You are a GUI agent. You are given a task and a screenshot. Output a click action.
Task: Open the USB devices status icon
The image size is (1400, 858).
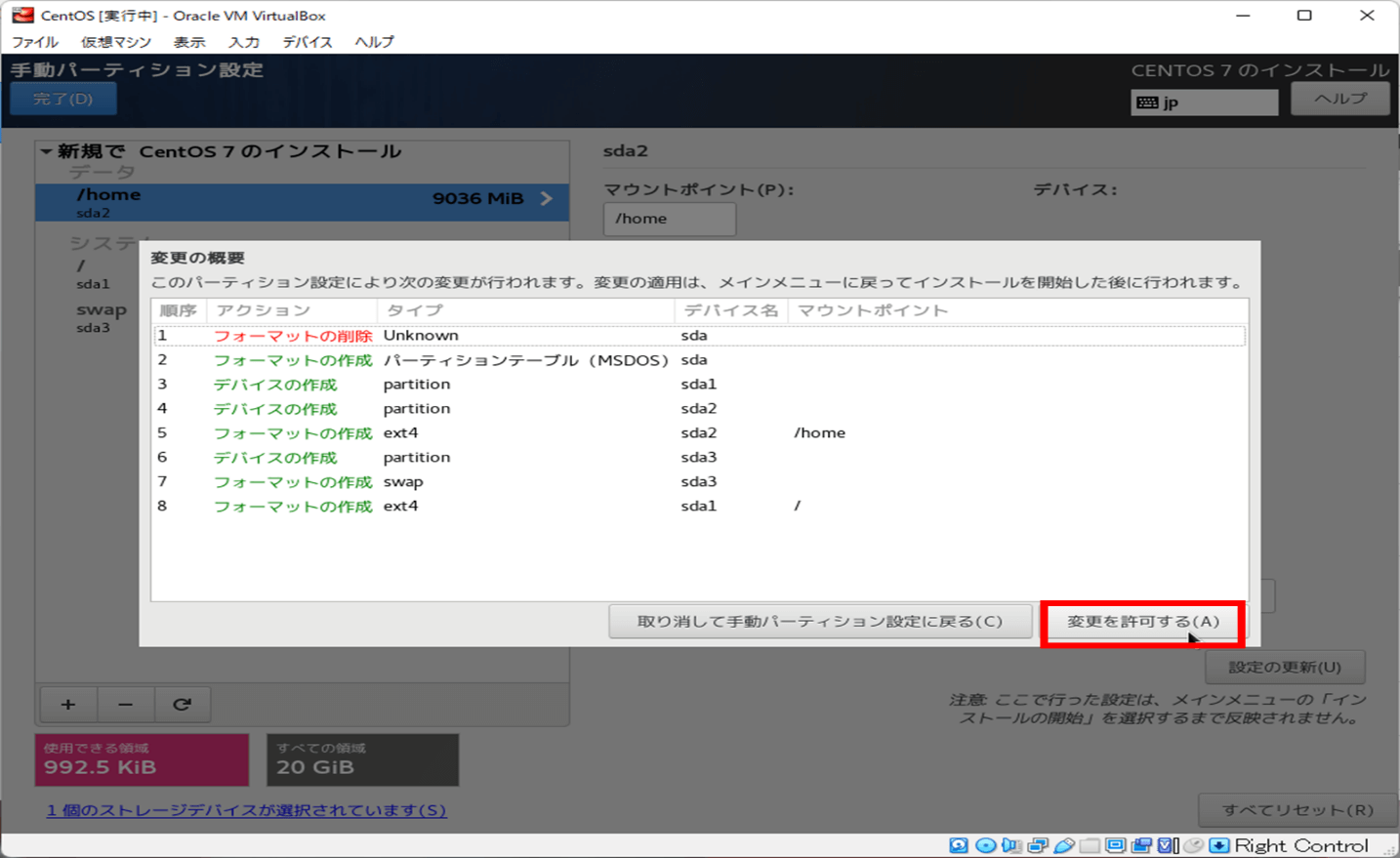pos(1063,845)
